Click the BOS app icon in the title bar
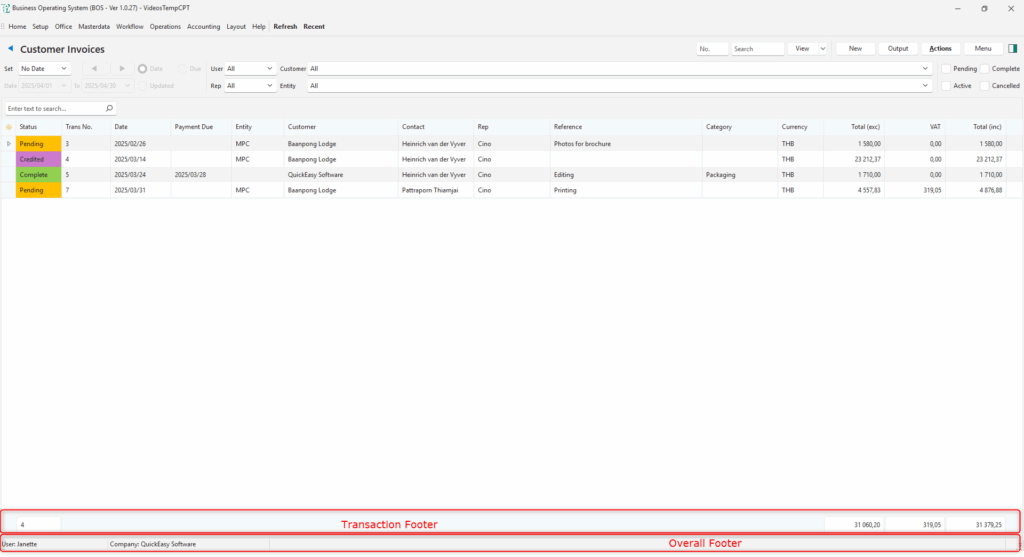Screen dimensions: 1024x557 tap(7, 8)
